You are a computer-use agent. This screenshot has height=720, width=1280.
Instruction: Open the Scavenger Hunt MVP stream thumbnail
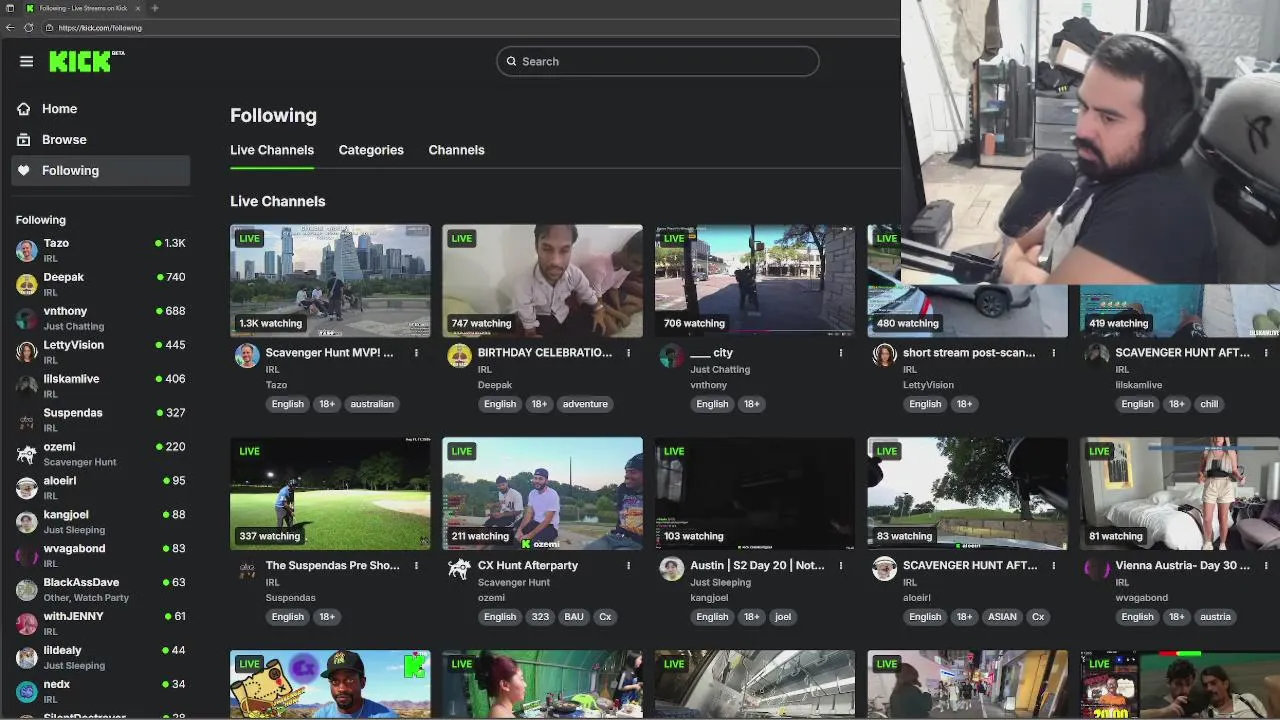(x=330, y=281)
